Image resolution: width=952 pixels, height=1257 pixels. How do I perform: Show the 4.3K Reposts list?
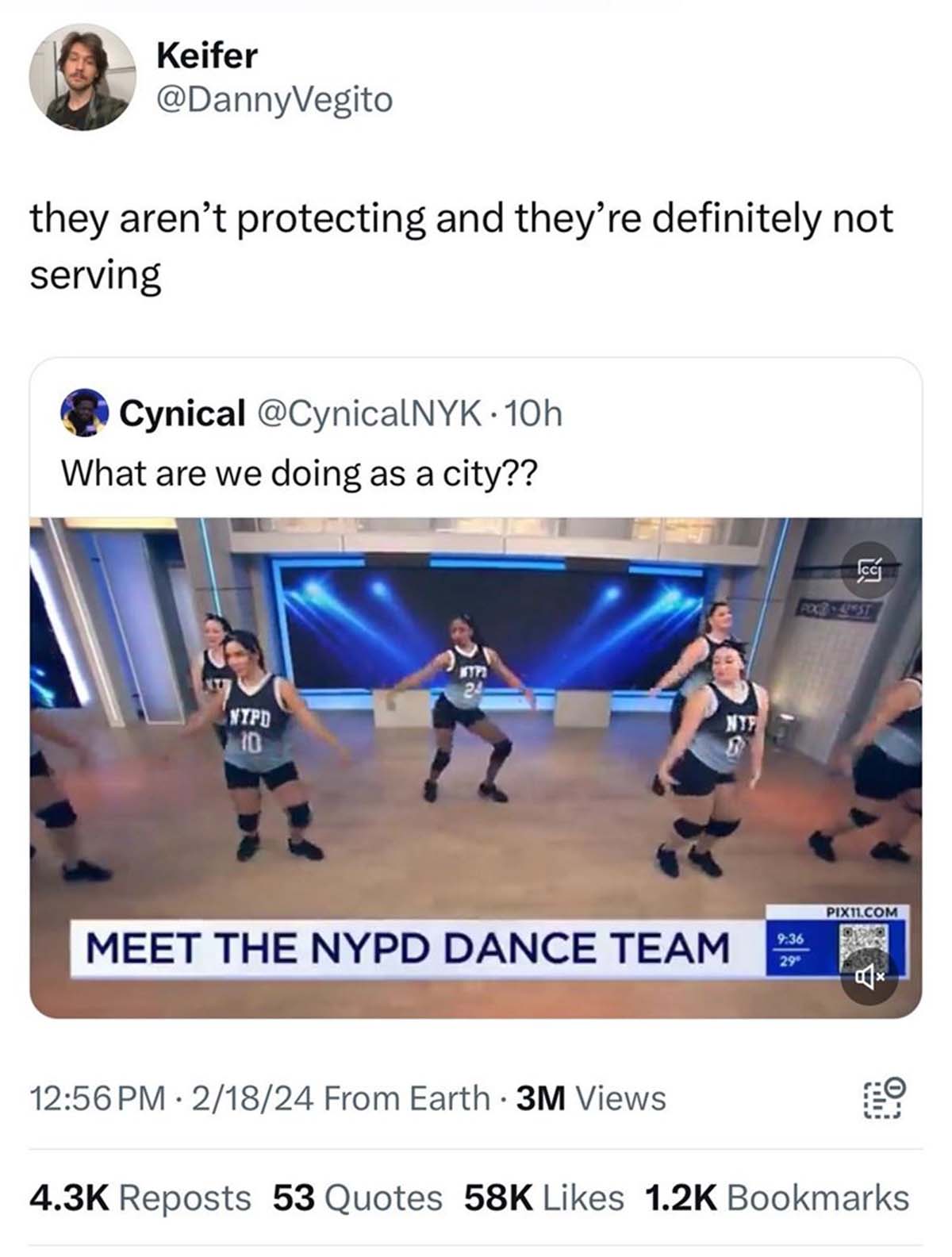tap(140, 1197)
